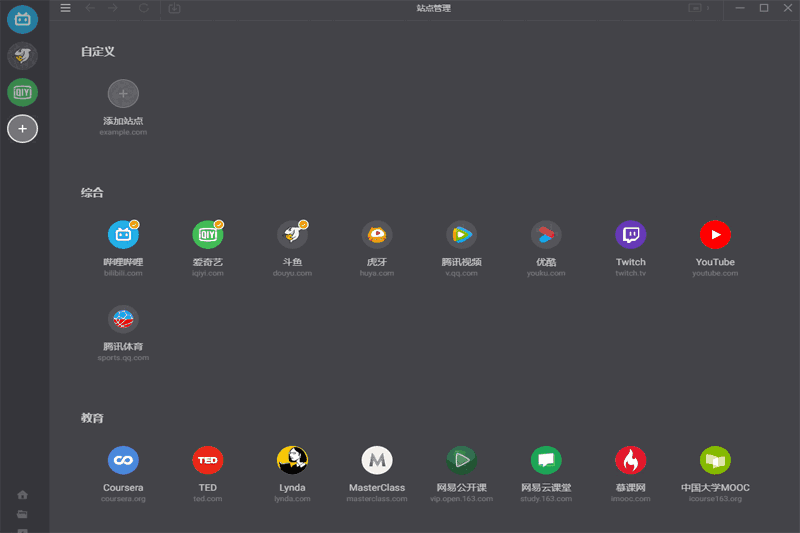Click the TED site icon
The height and width of the screenshot is (533, 800).
click(208, 460)
